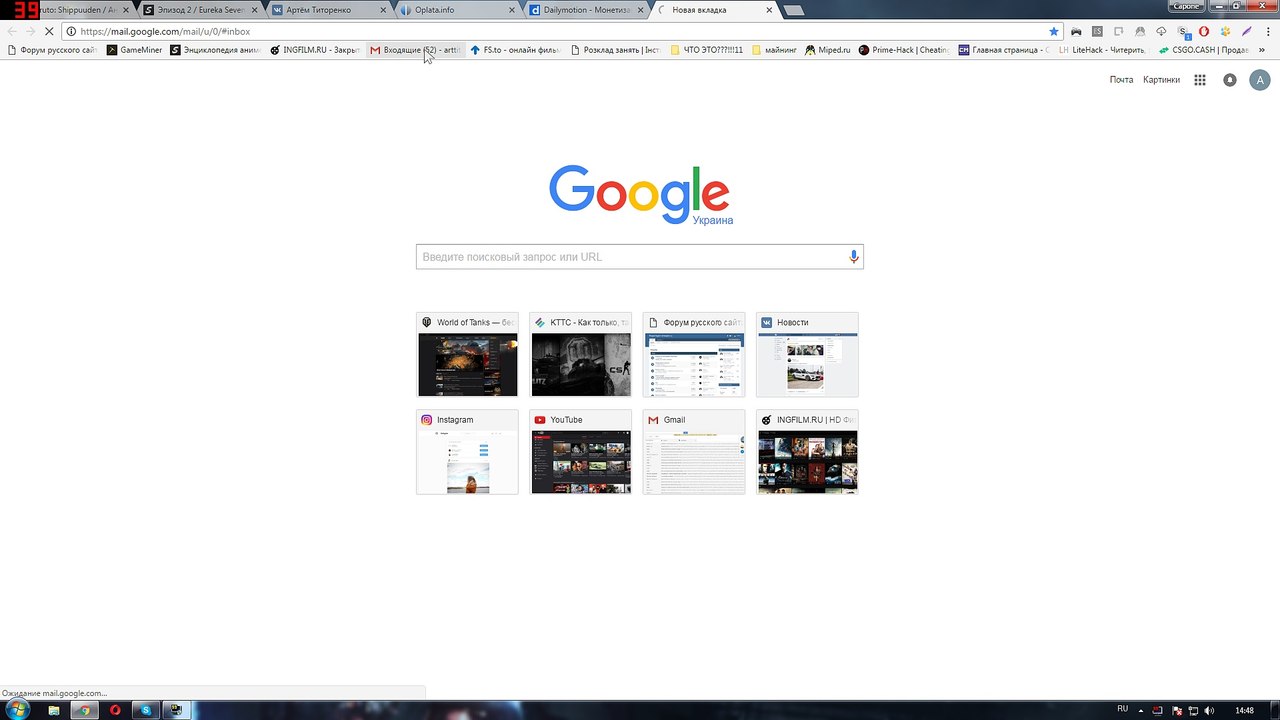This screenshot has height=720, width=1280.
Task: Open the Входящие Gmail bookmark
Action: (x=415, y=49)
